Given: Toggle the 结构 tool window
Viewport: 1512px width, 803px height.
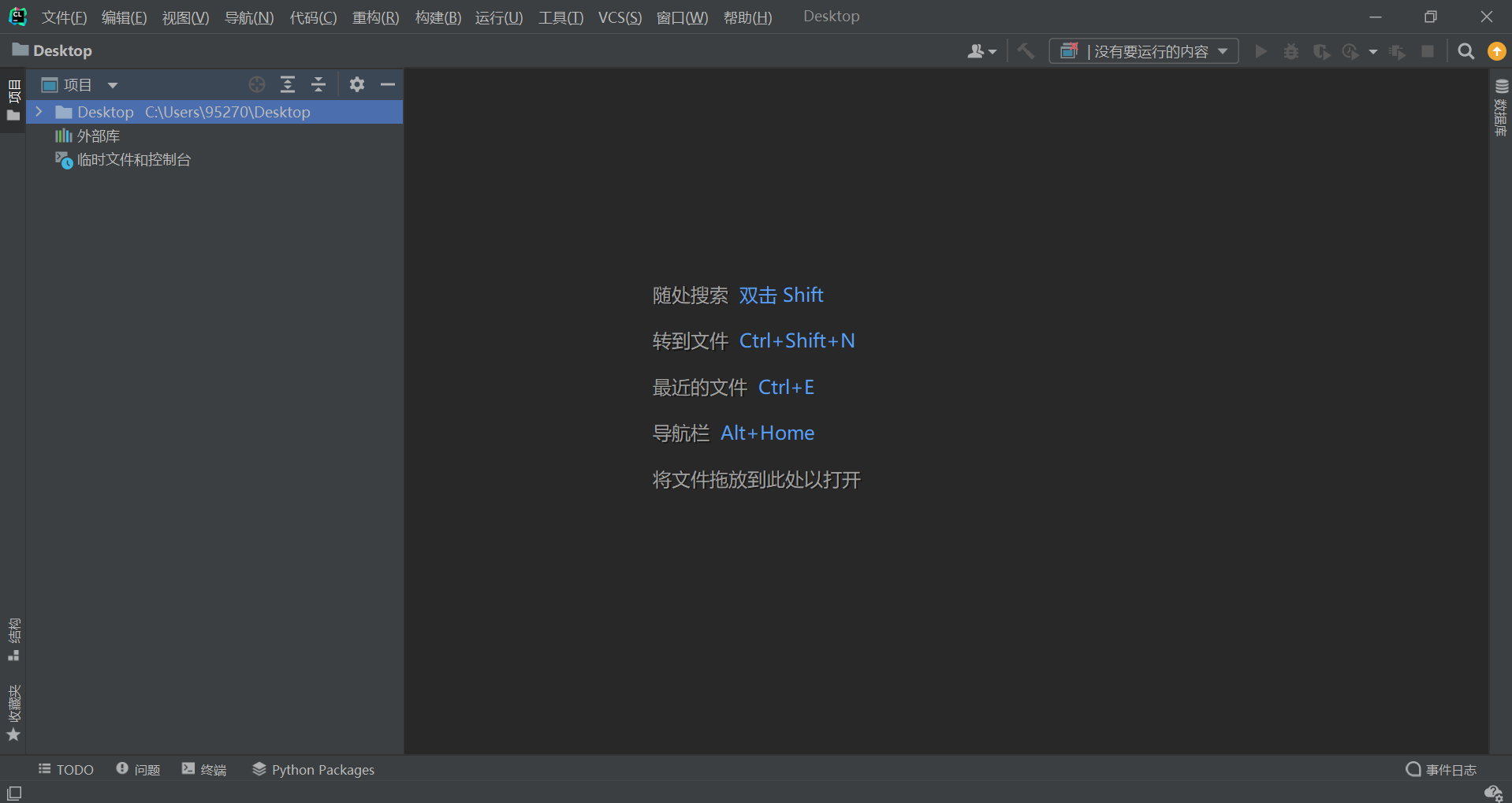Looking at the screenshot, I should [x=13, y=635].
